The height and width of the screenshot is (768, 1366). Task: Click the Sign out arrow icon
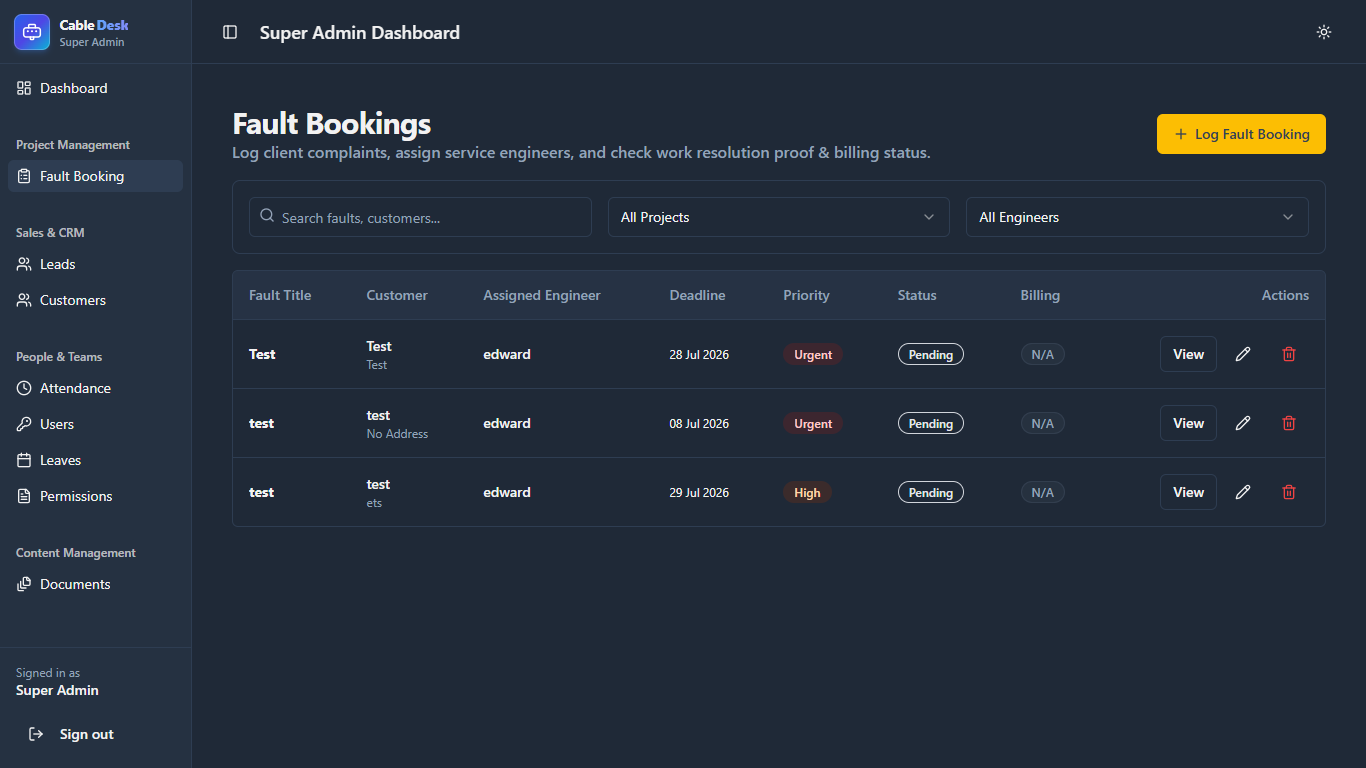pyautogui.click(x=36, y=734)
